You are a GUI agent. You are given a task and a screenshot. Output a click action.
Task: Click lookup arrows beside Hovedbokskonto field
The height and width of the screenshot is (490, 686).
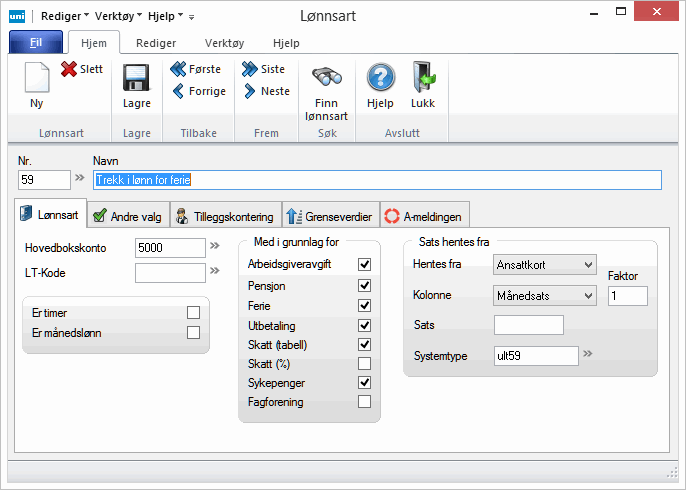(x=214, y=246)
